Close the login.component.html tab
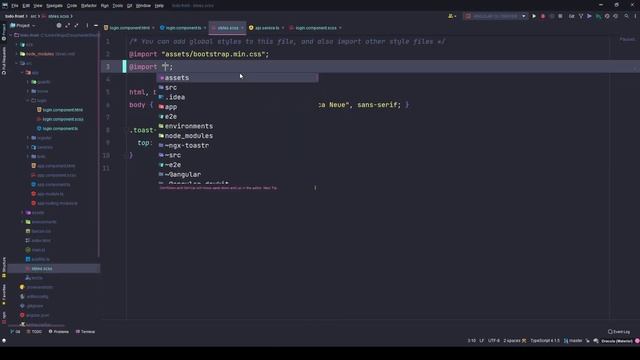This screenshot has width=640, height=360. 153,28
